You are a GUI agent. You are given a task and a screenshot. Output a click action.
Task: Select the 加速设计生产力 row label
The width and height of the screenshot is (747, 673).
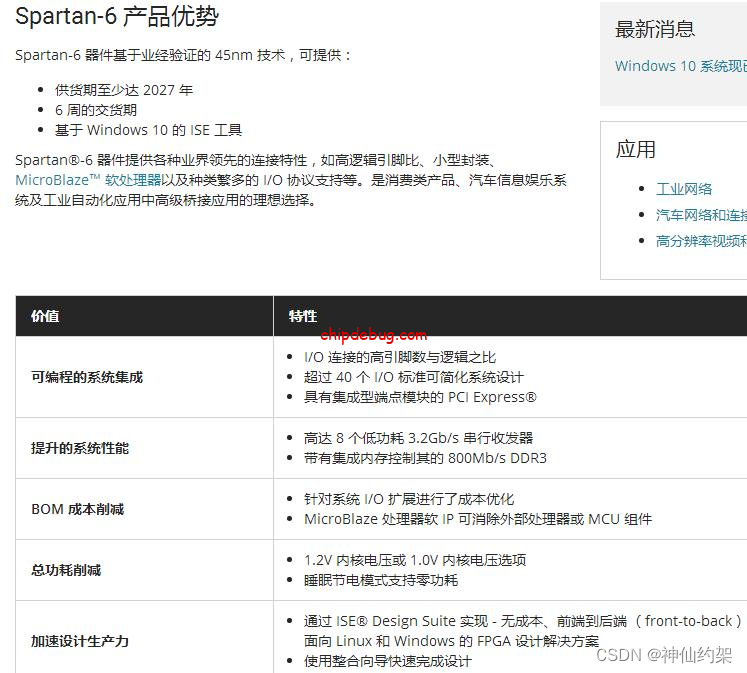(80, 641)
